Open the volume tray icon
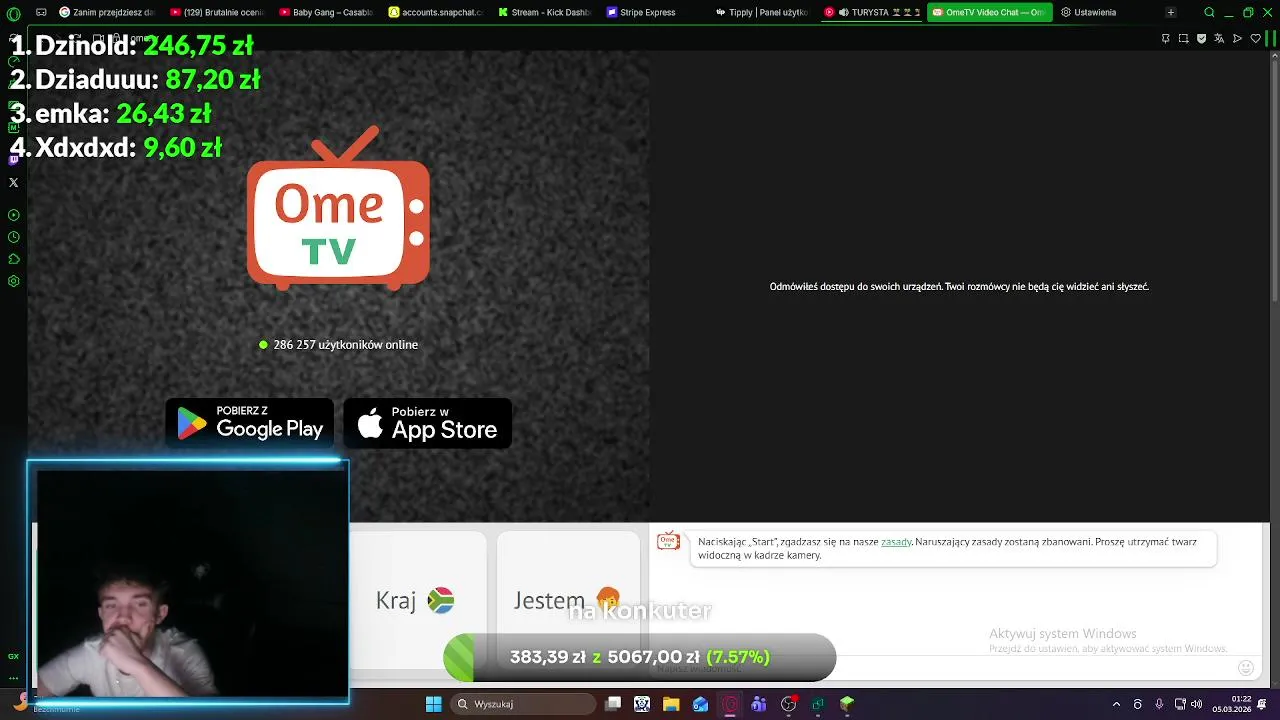Image resolution: width=1280 pixels, height=720 pixels. click(x=1197, y=704)
